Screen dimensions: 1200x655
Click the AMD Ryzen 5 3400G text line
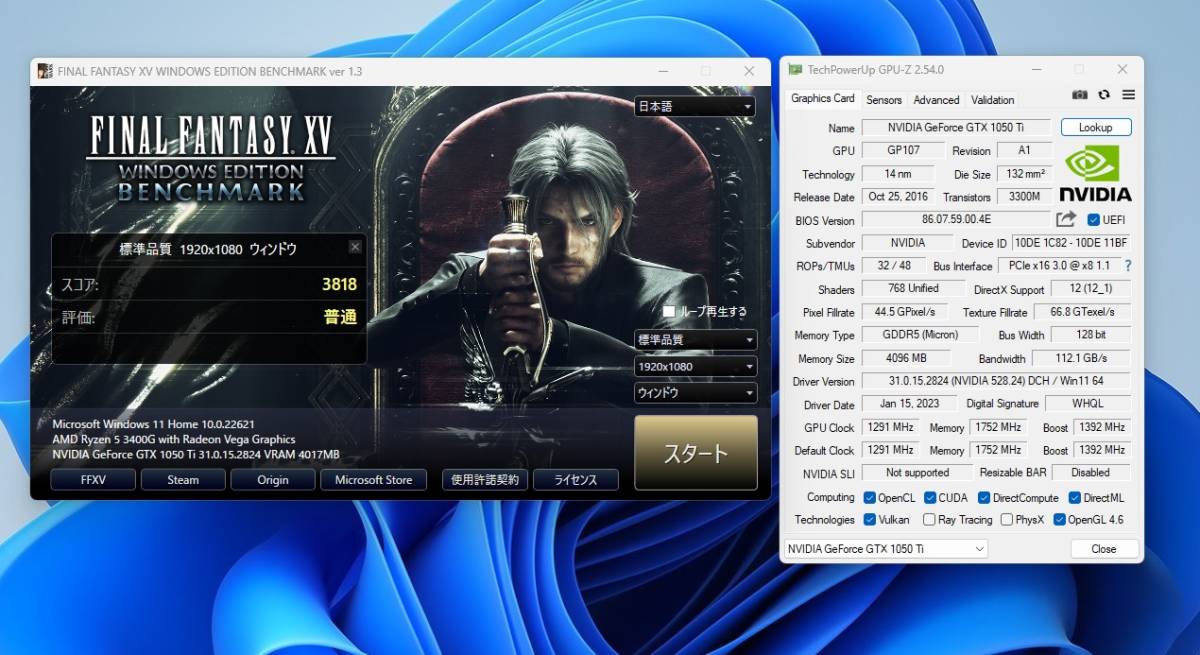point(174,439)
